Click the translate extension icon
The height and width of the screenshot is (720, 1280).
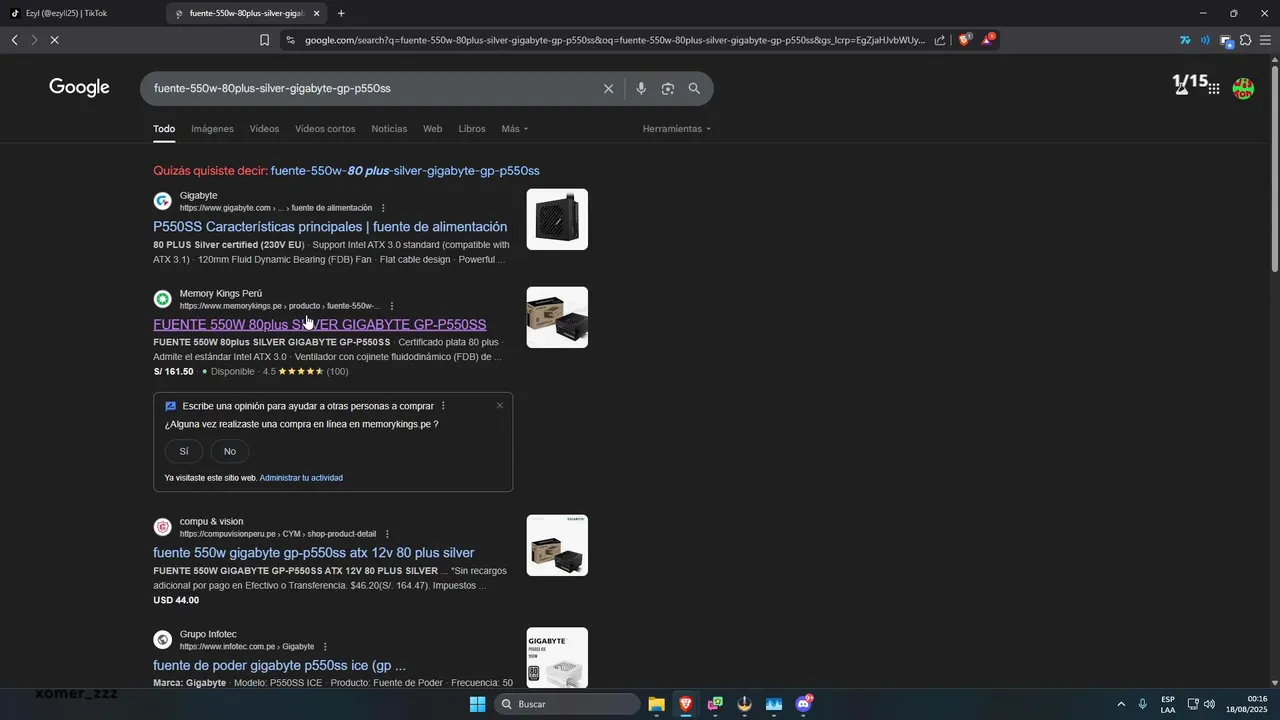(1185, 40)
